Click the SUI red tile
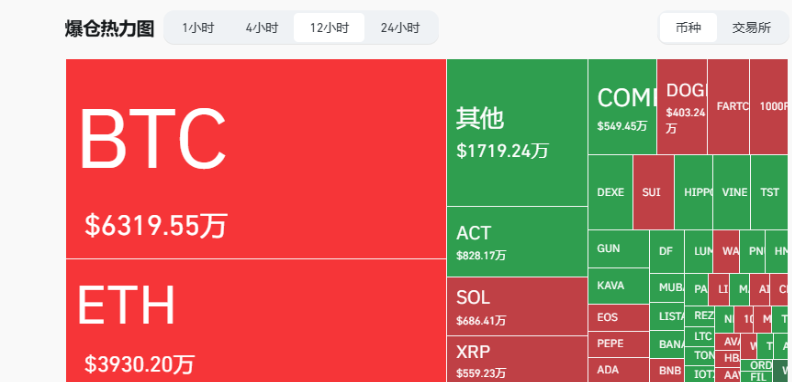Viewport: 792px width, 382px height. (x=654, y=192)
